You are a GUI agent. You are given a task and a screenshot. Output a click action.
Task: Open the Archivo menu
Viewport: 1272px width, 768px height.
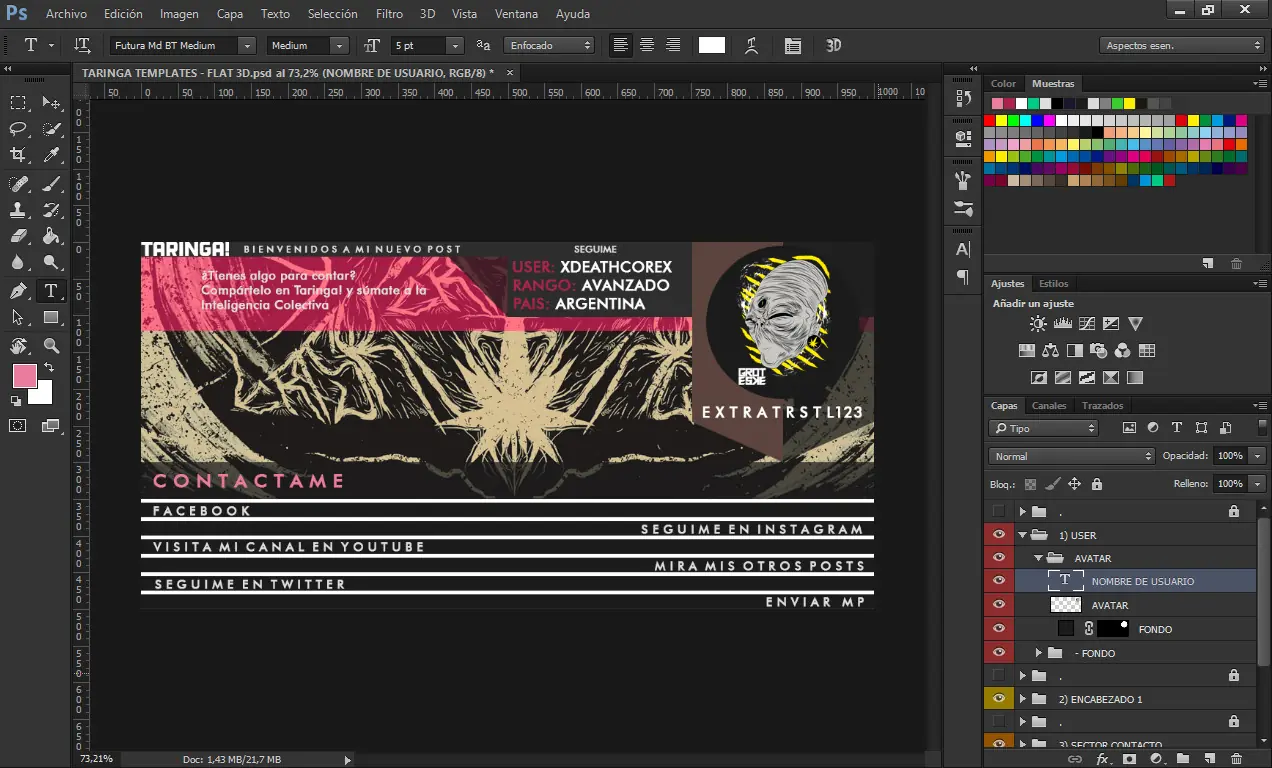tap(66, 14)
